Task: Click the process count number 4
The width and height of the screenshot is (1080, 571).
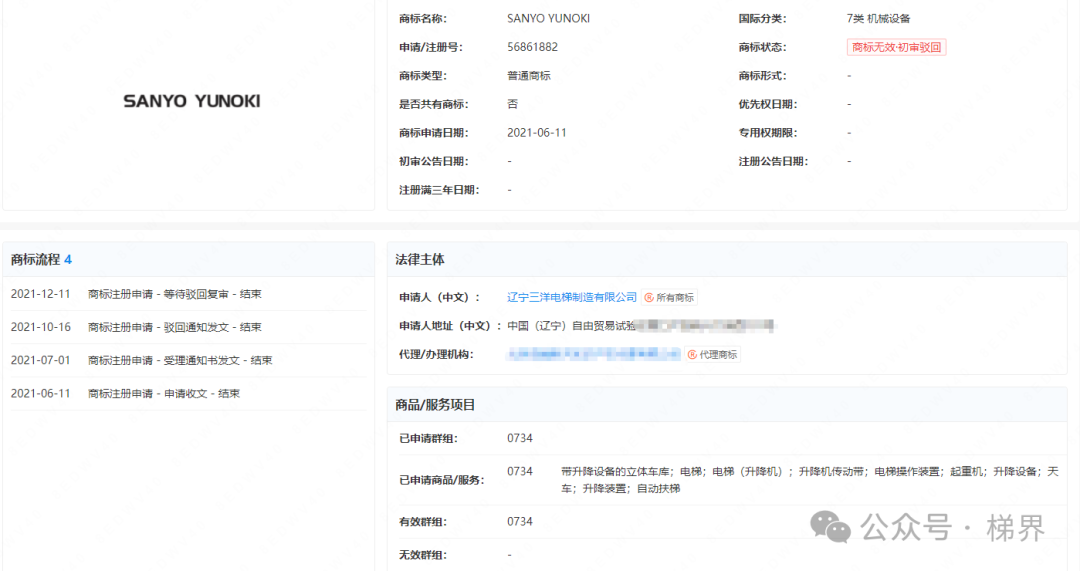Action: coord(68,260)
